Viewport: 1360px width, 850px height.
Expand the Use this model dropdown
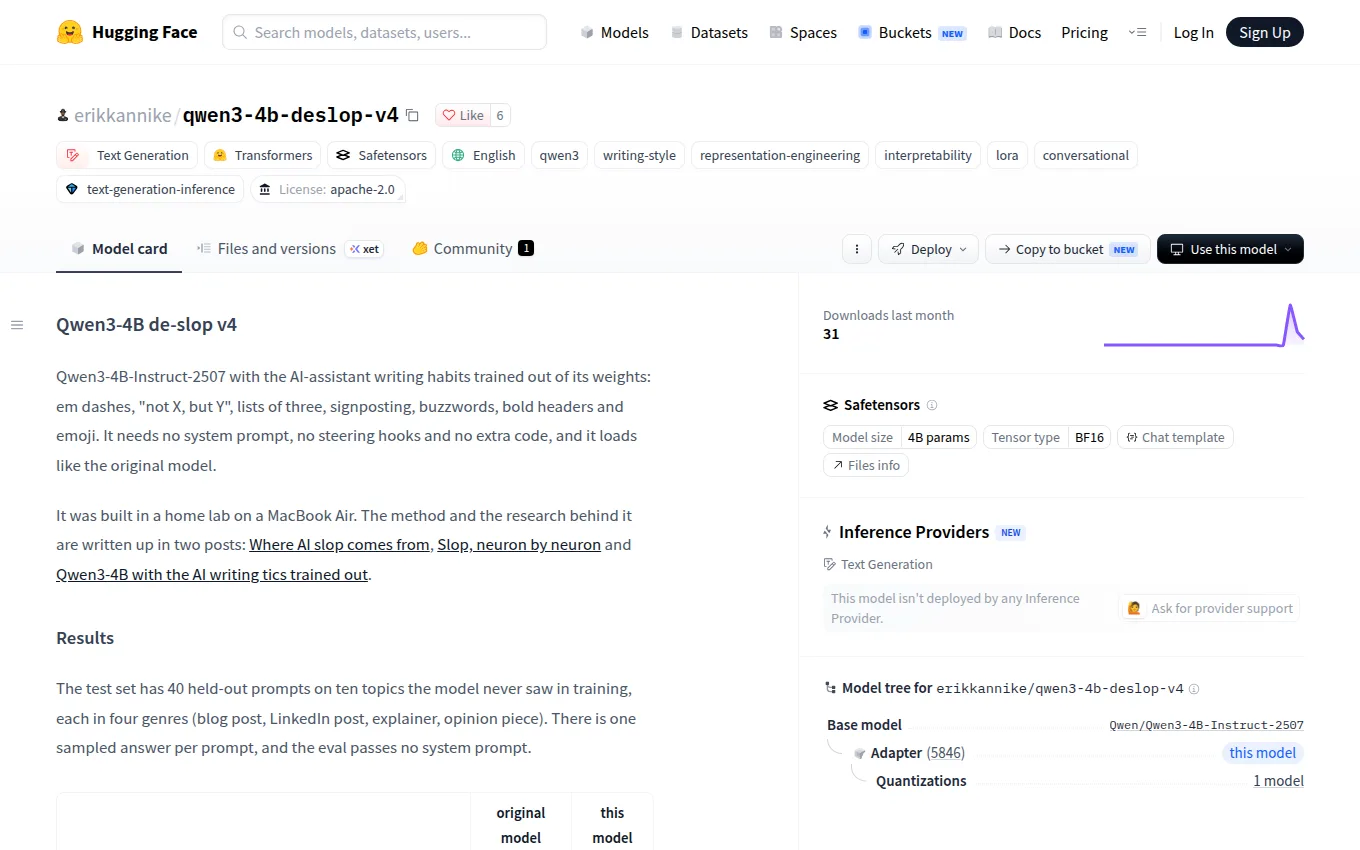coord(1230,249)
